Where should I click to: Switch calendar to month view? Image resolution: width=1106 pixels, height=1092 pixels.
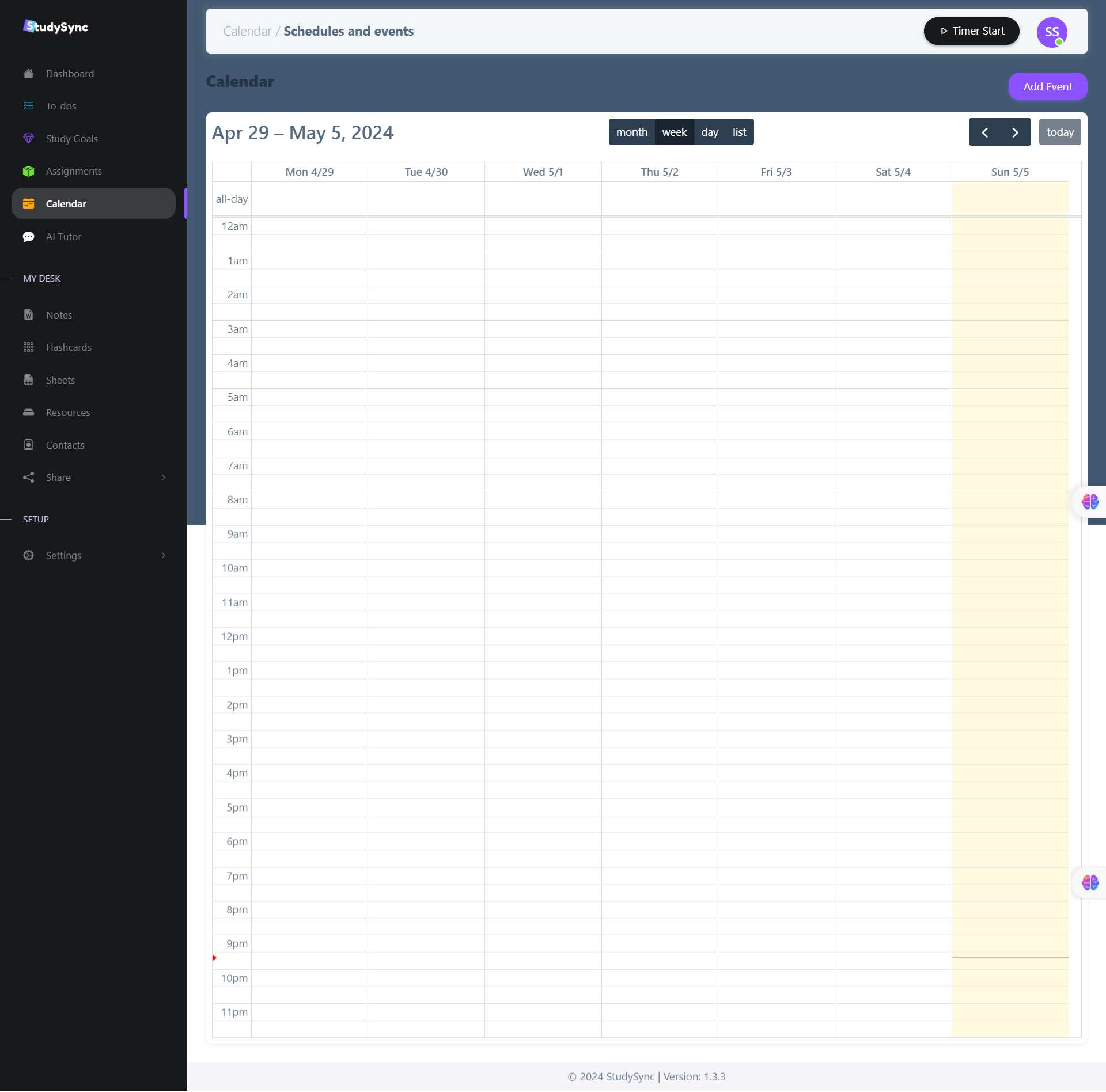[631, 132]
